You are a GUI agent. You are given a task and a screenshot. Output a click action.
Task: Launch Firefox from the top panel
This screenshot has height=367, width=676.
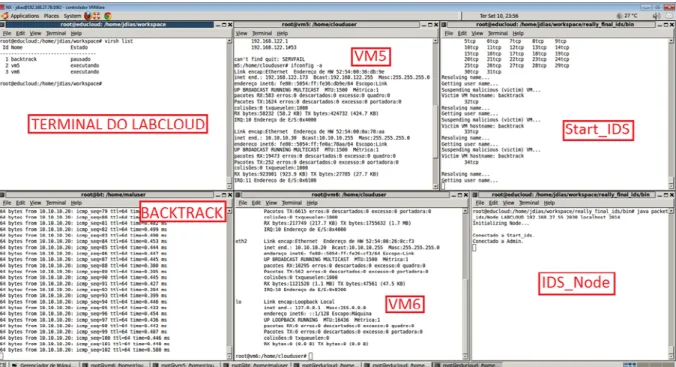point(88,16)
